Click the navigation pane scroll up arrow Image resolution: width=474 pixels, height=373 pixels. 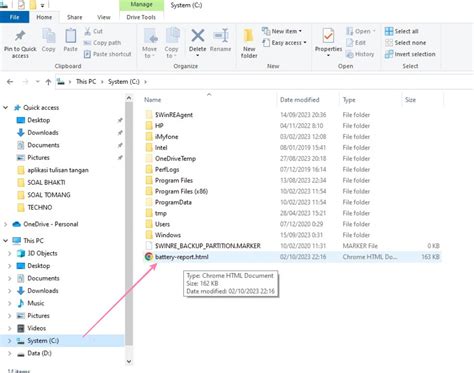coord(129,98)
